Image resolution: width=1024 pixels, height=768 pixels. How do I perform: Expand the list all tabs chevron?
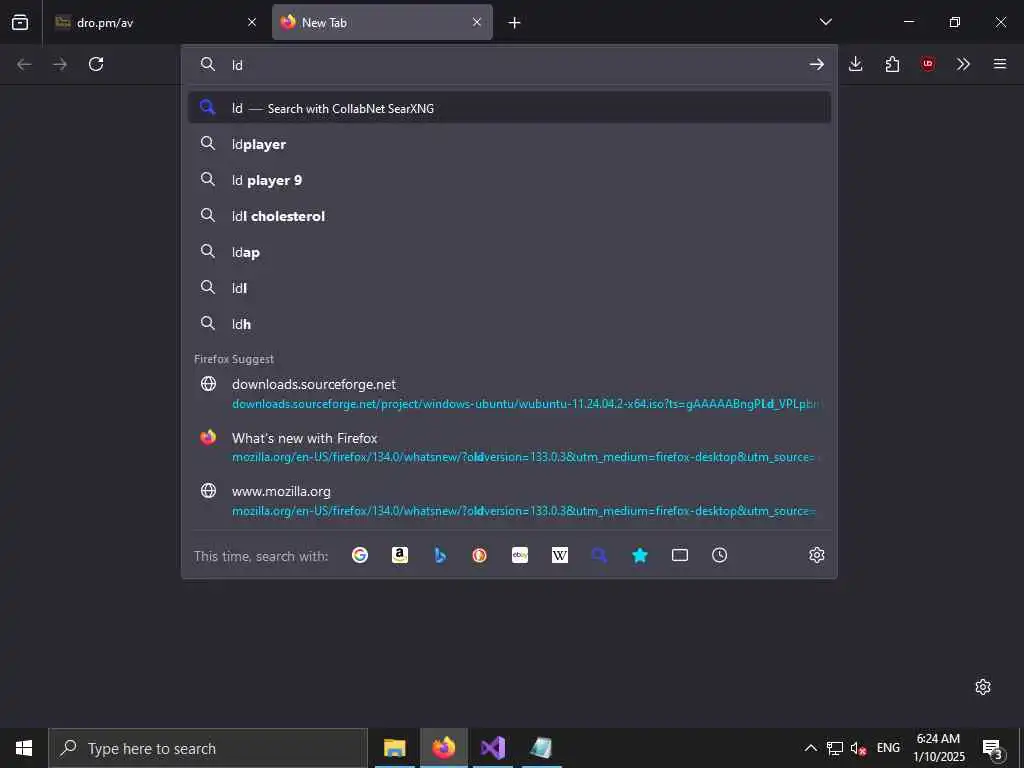coord(825,22)
